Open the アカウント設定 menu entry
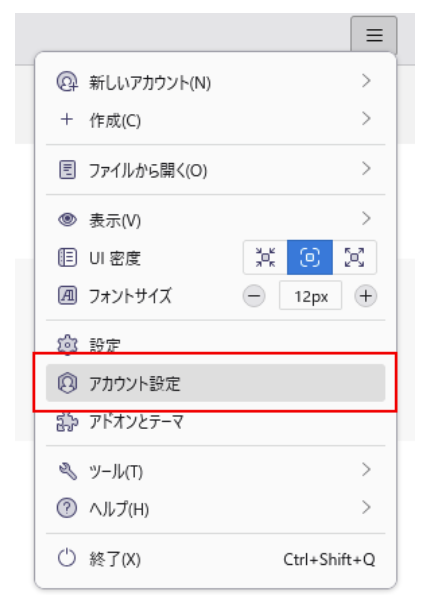Image resolution: width=421 pixels, height=601 pixels. (215, 383)
